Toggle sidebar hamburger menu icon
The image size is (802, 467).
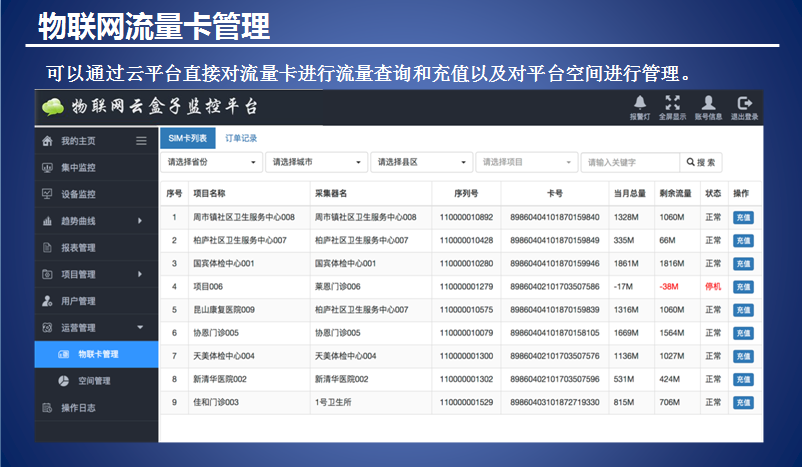tap(141, 141)
